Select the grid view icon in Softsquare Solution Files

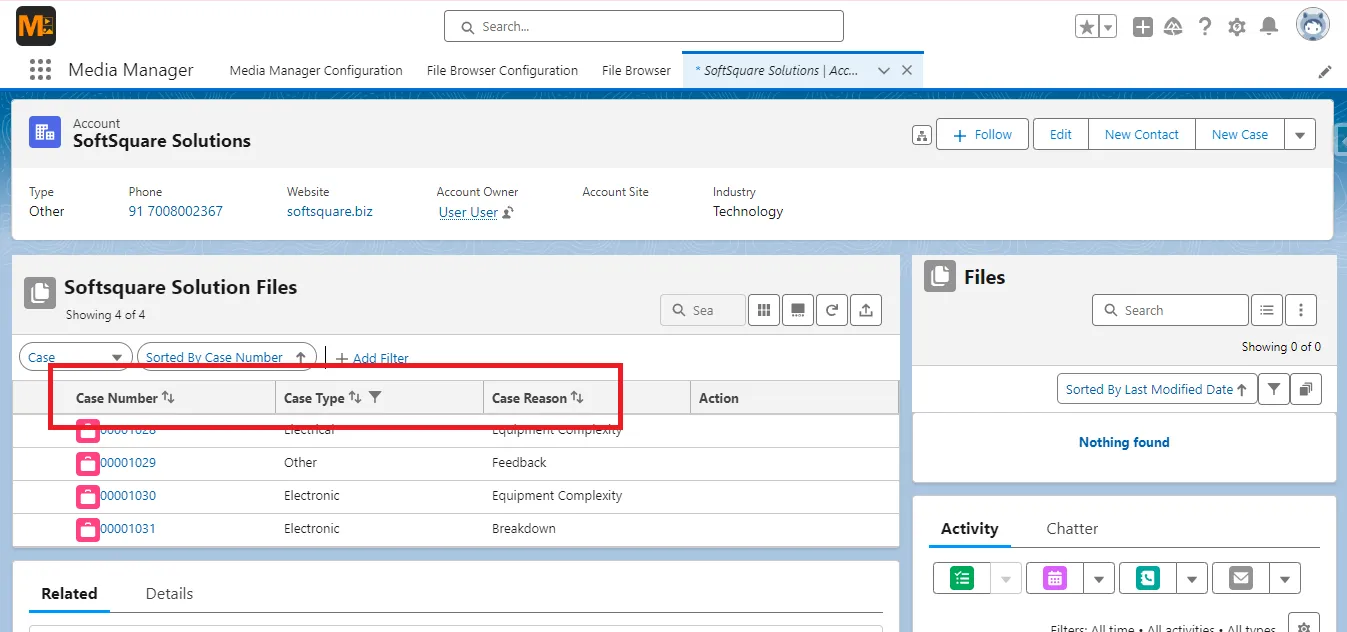click(x=763, y=310)
